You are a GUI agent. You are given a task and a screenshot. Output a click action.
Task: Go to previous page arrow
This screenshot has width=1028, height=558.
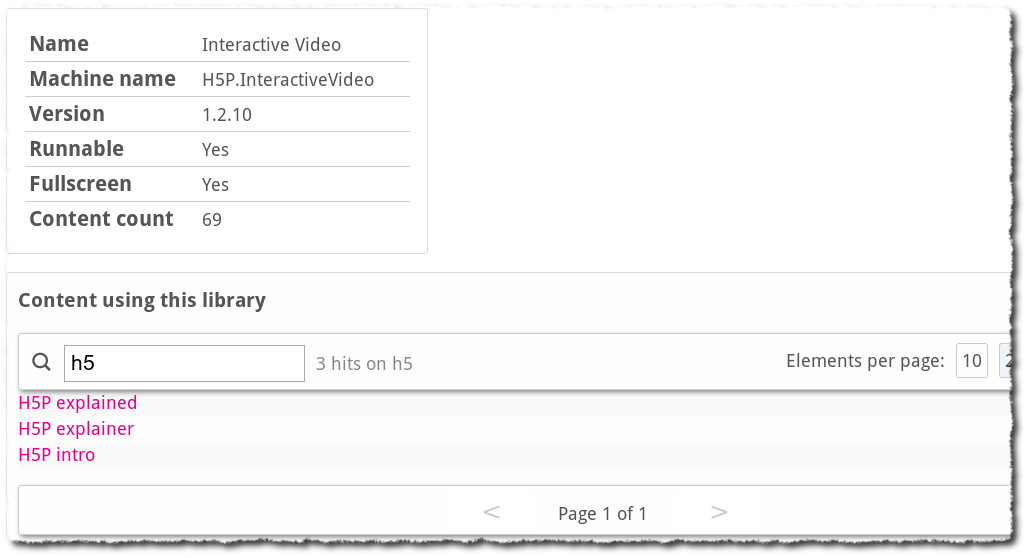click(x=491, y=512)
